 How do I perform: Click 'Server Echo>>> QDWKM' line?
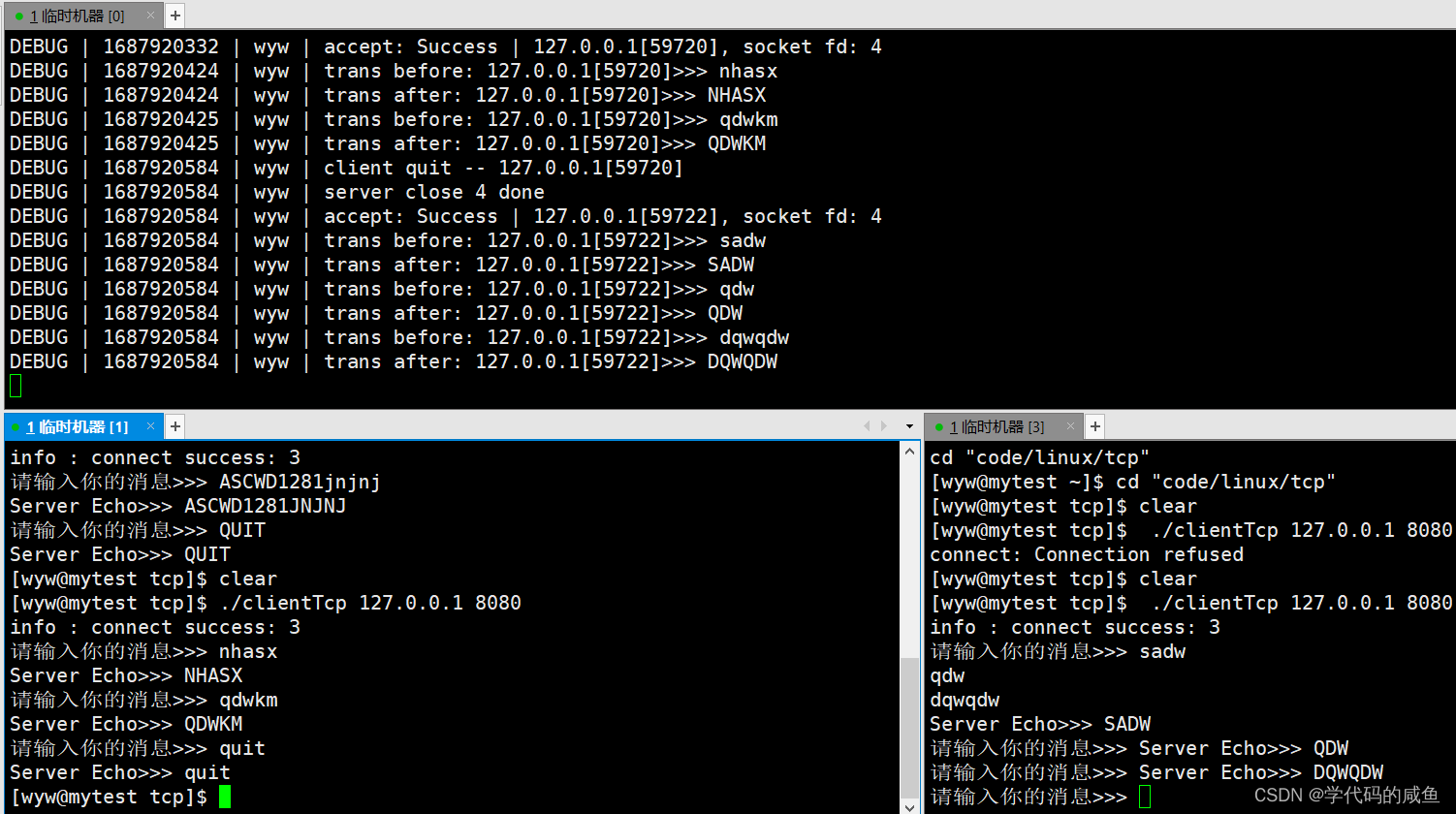126,724
